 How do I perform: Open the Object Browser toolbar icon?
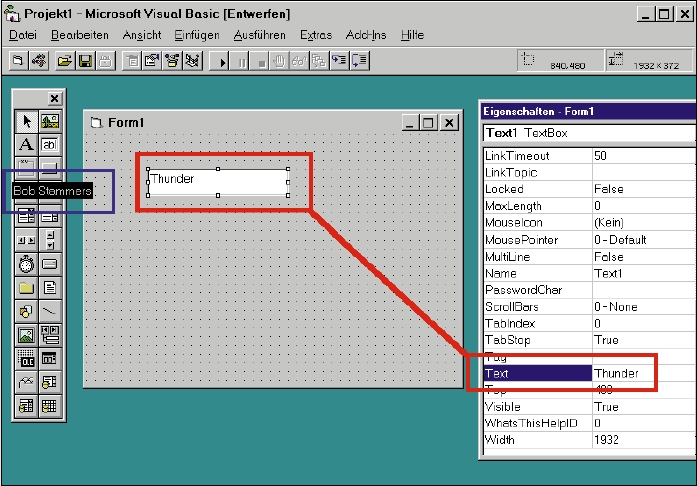172,60
